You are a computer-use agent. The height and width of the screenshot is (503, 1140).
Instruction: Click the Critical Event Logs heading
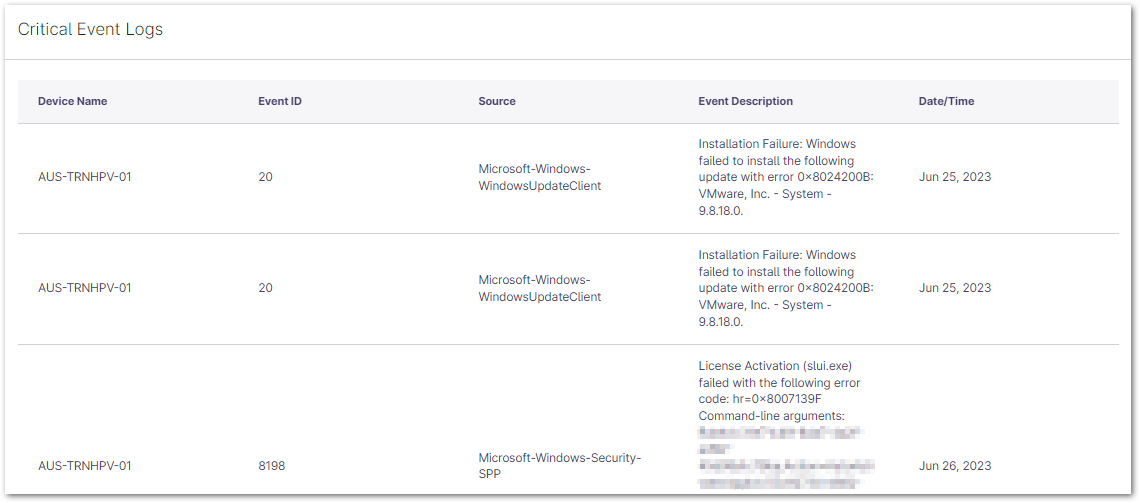click(x=90, y=30)
